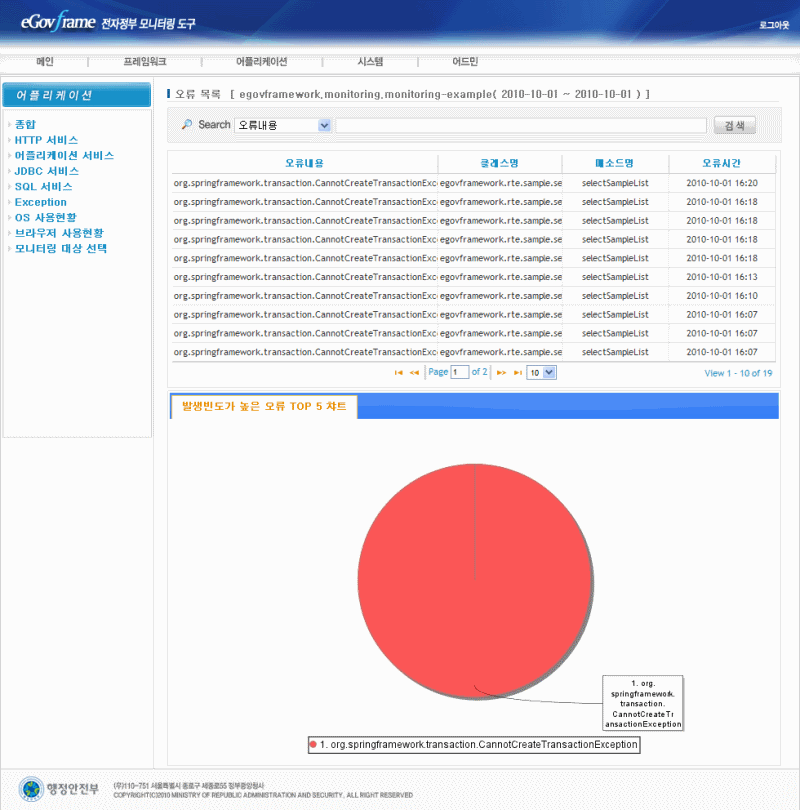
Task: Select 발생빈도가 높은 오류 TOP 5 차트 tab
Action: tap(264, 407)
